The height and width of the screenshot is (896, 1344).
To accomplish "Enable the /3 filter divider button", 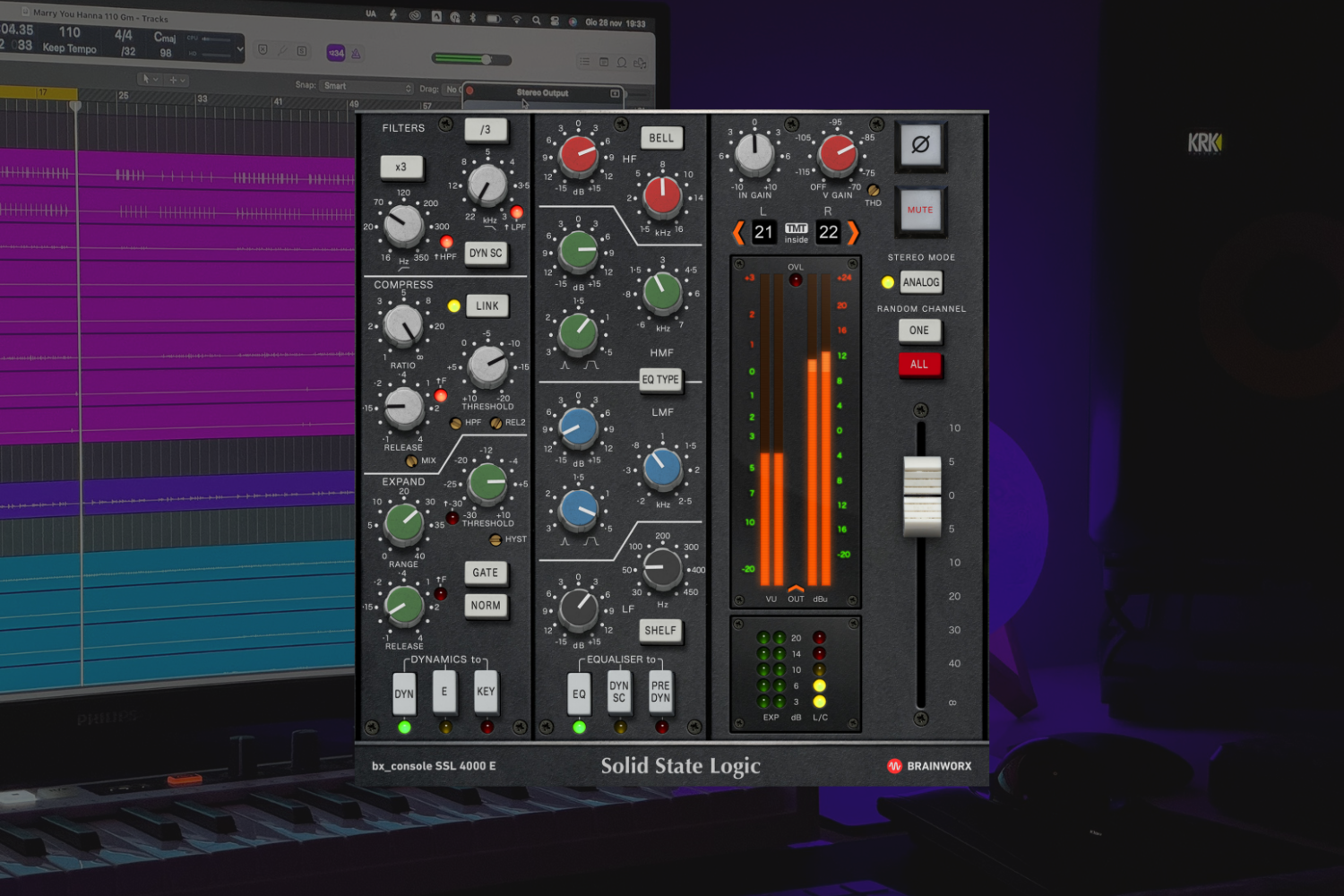I will (x=487, y=130).
